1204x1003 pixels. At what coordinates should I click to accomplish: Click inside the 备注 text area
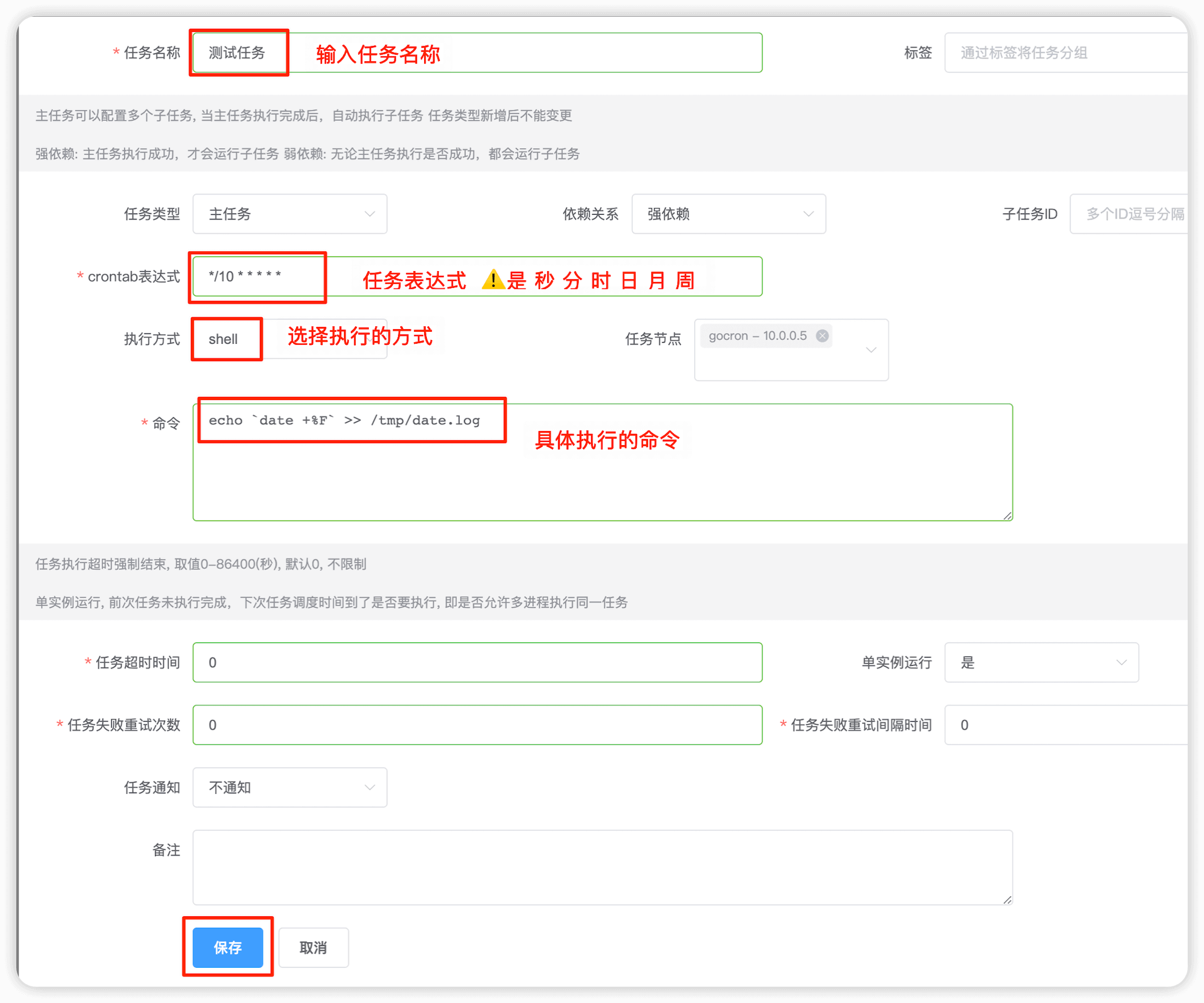coord(602,866)
